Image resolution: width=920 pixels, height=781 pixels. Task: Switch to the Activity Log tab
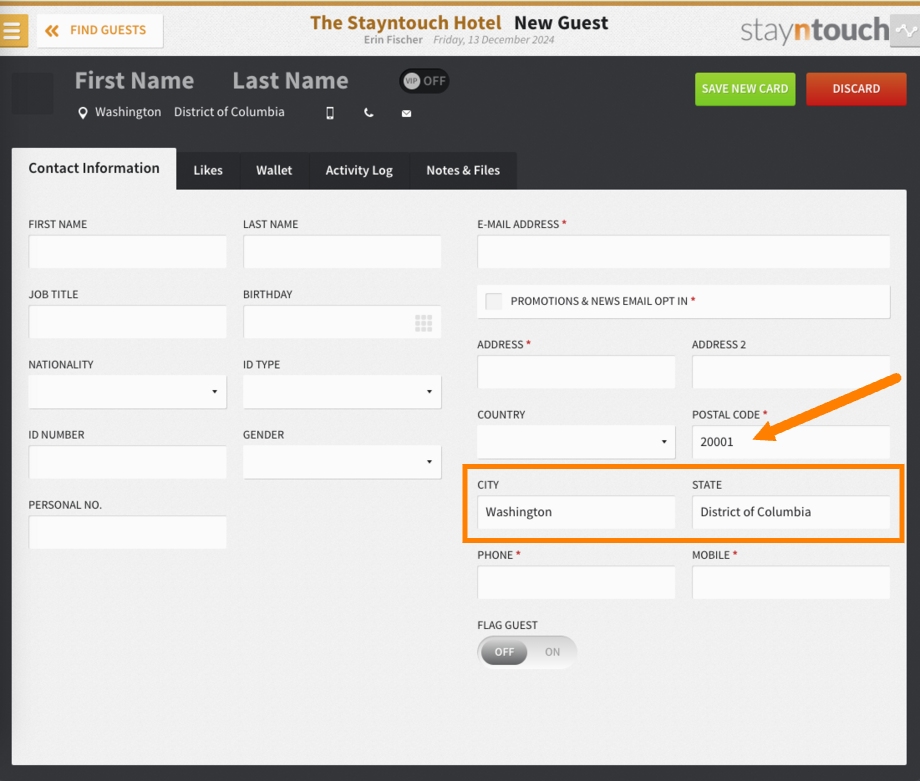pyautogui.click(x=359, y=171)
